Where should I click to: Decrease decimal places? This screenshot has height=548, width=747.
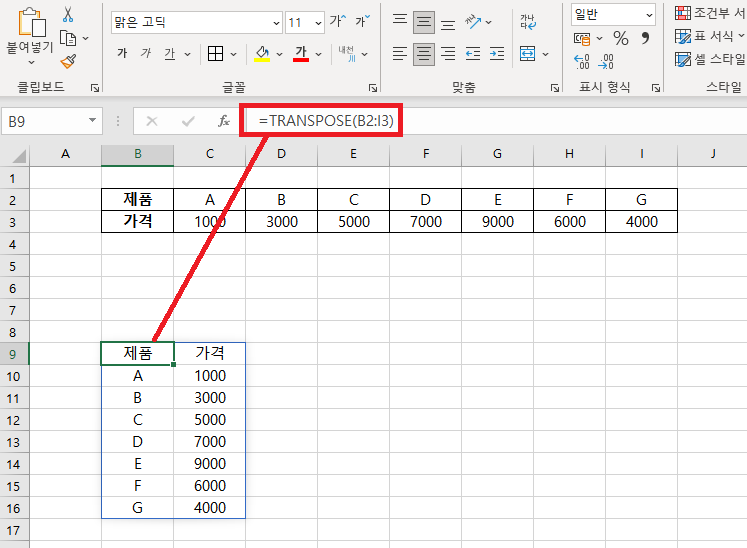[x=606, y=61]
